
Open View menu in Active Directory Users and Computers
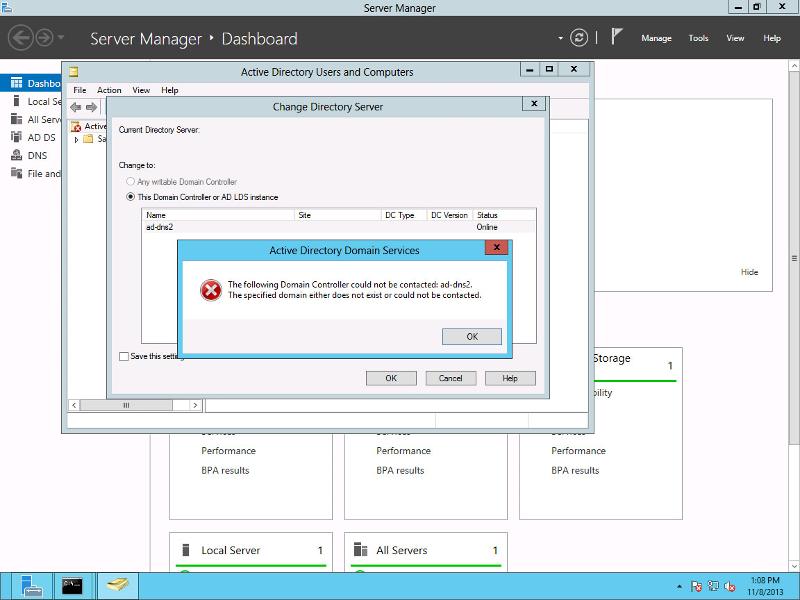(141, 90)
